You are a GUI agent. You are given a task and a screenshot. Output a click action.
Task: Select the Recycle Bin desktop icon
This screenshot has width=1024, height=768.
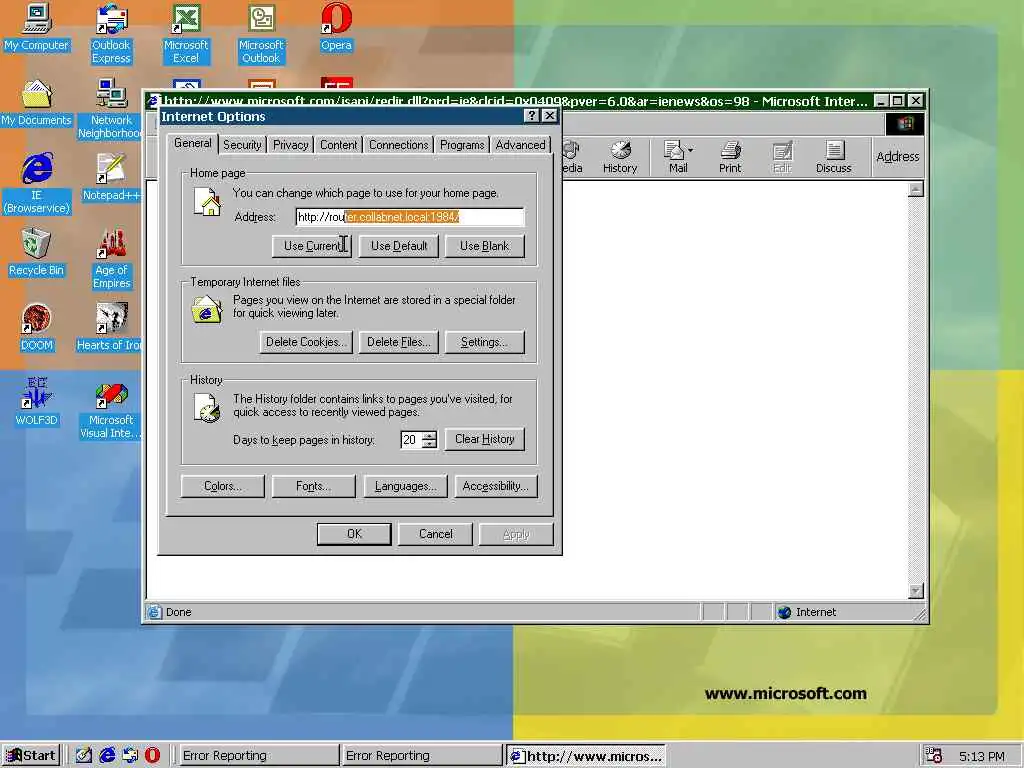tap(37, 253)
